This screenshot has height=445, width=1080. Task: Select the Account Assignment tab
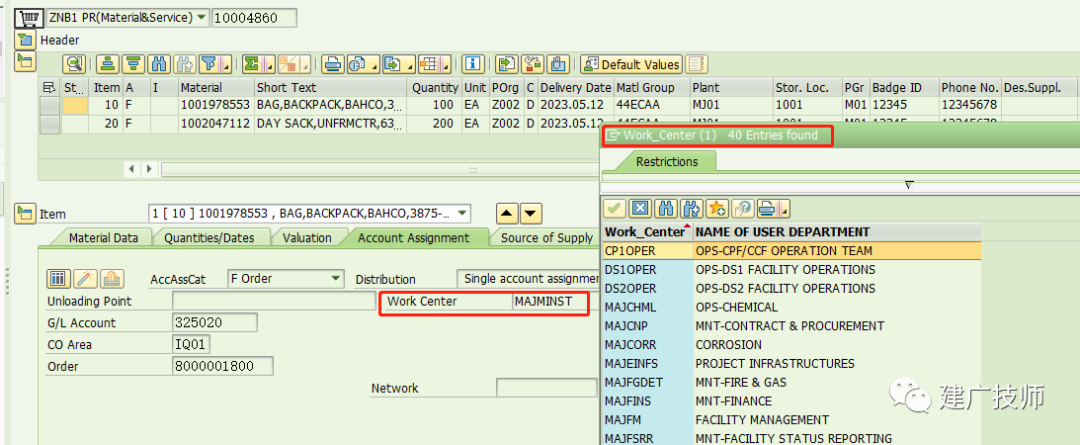pyautogui.click(x=413, y=238)
